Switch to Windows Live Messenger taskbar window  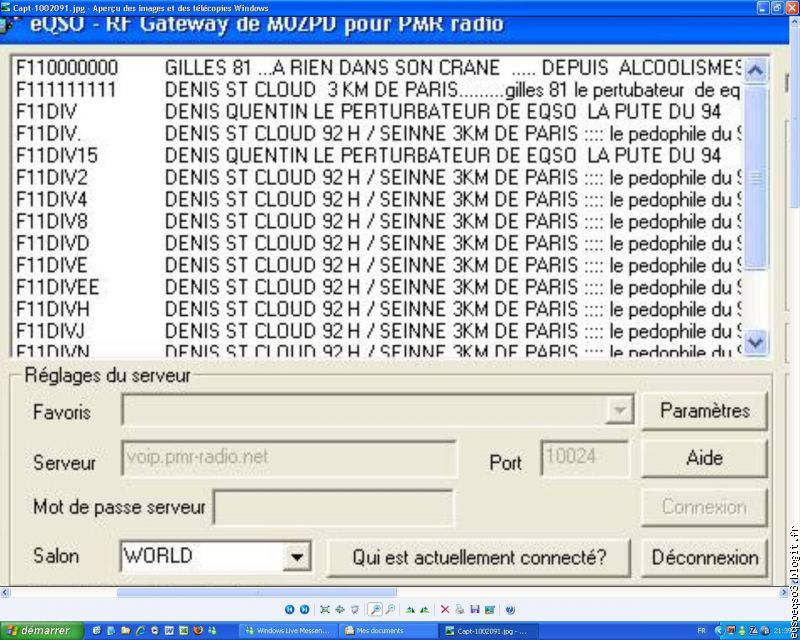click(x=288, y=631)
